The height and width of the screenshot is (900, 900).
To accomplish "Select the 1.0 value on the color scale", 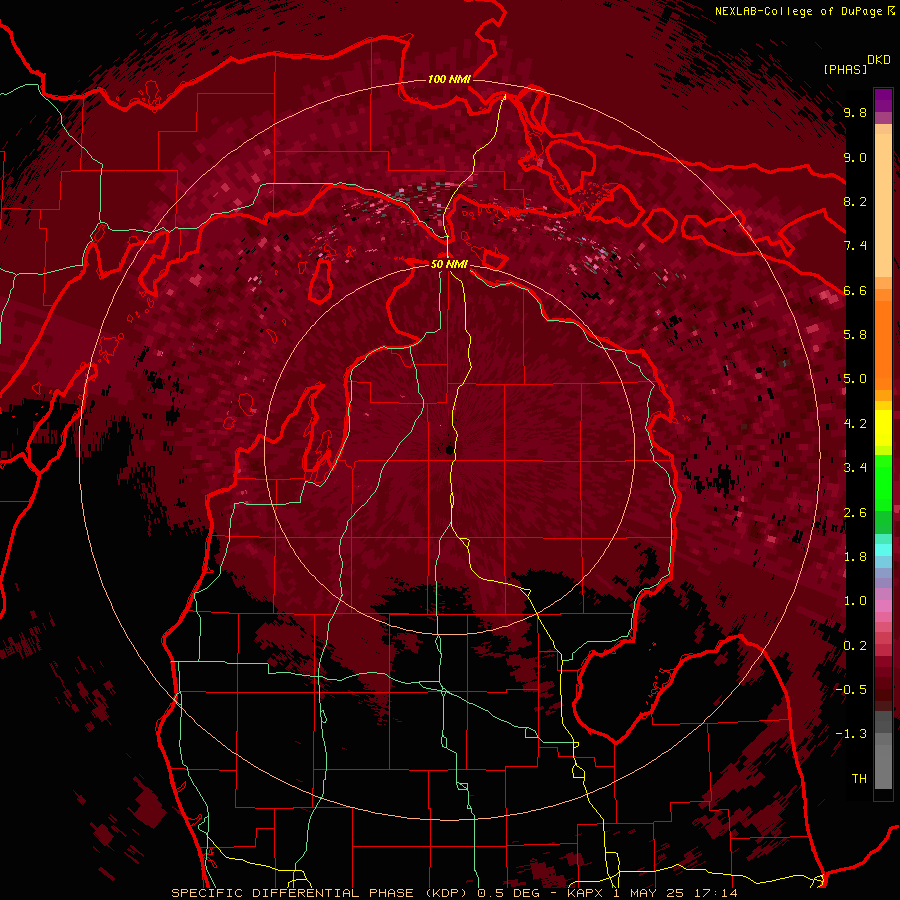I will 855,601.
